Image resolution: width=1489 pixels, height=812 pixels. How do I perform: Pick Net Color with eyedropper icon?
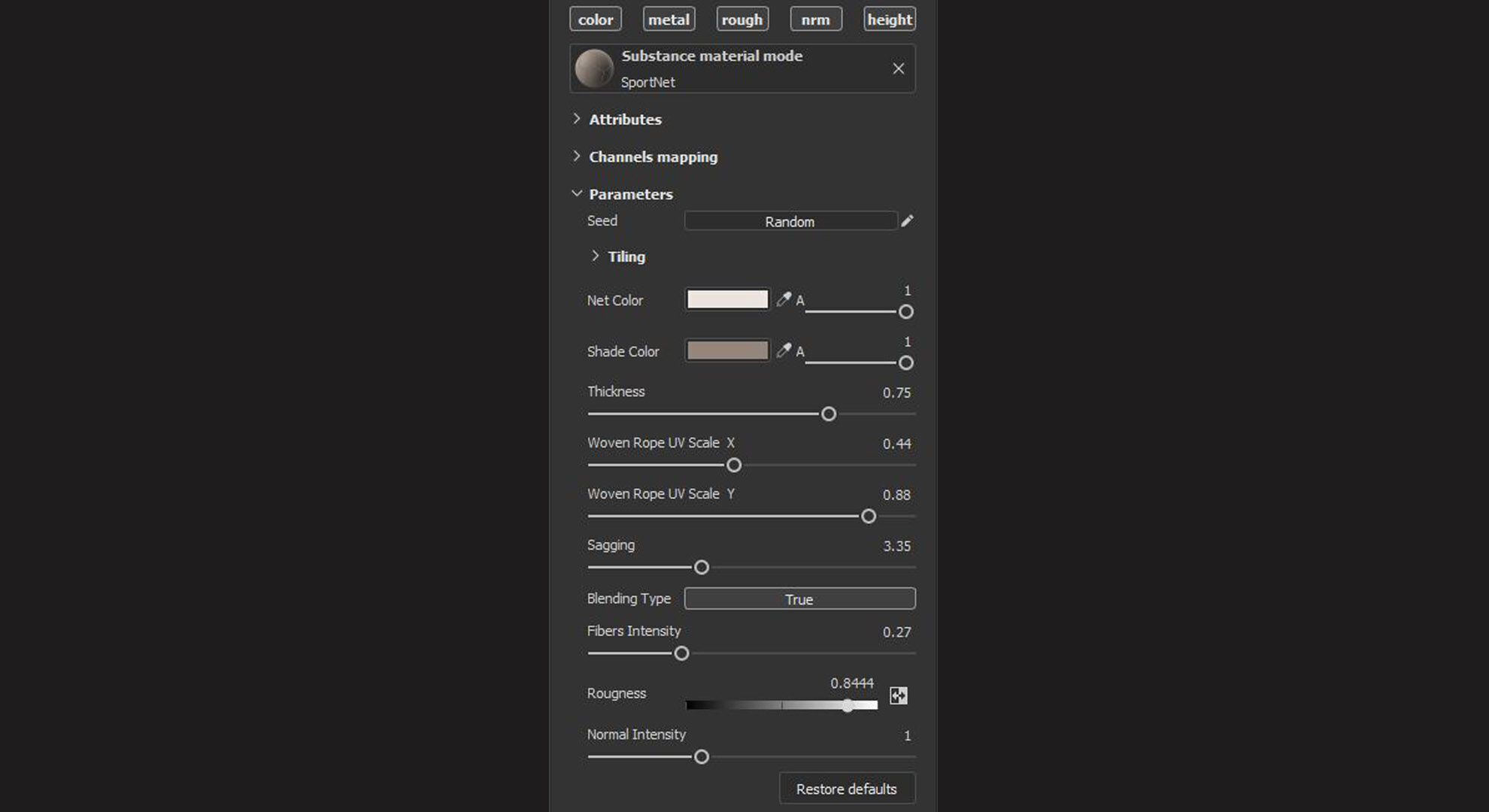[784, 299]
